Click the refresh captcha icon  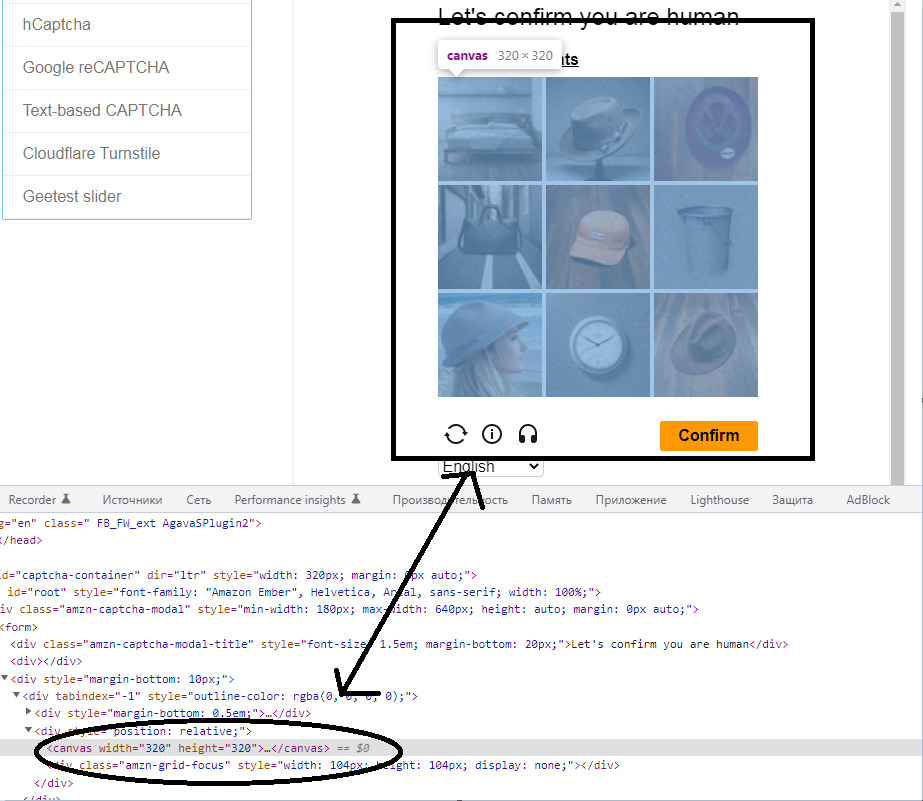coord(456,434)
